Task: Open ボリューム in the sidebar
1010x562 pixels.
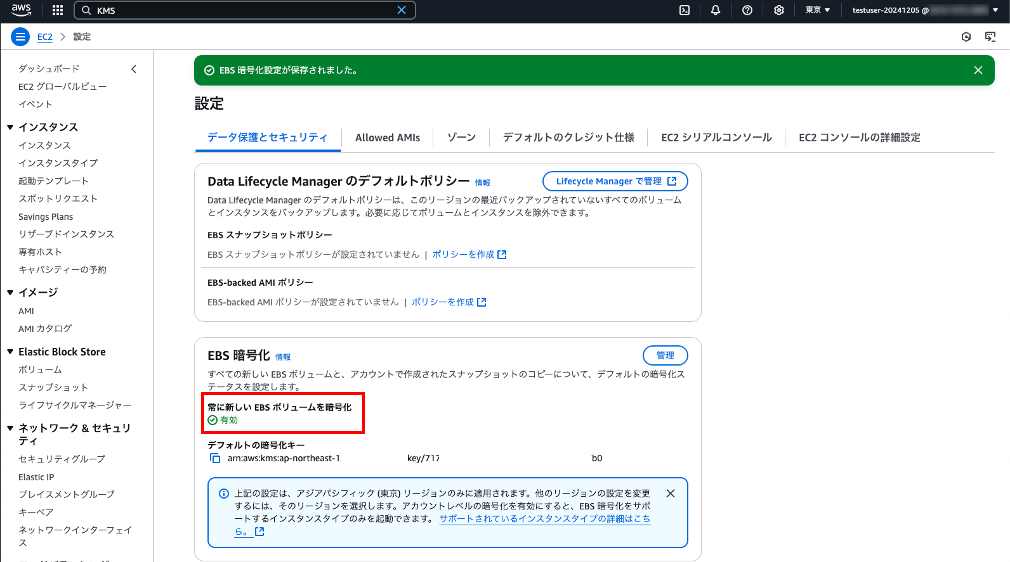Action: pyautogui.click(x=40, y=370)
